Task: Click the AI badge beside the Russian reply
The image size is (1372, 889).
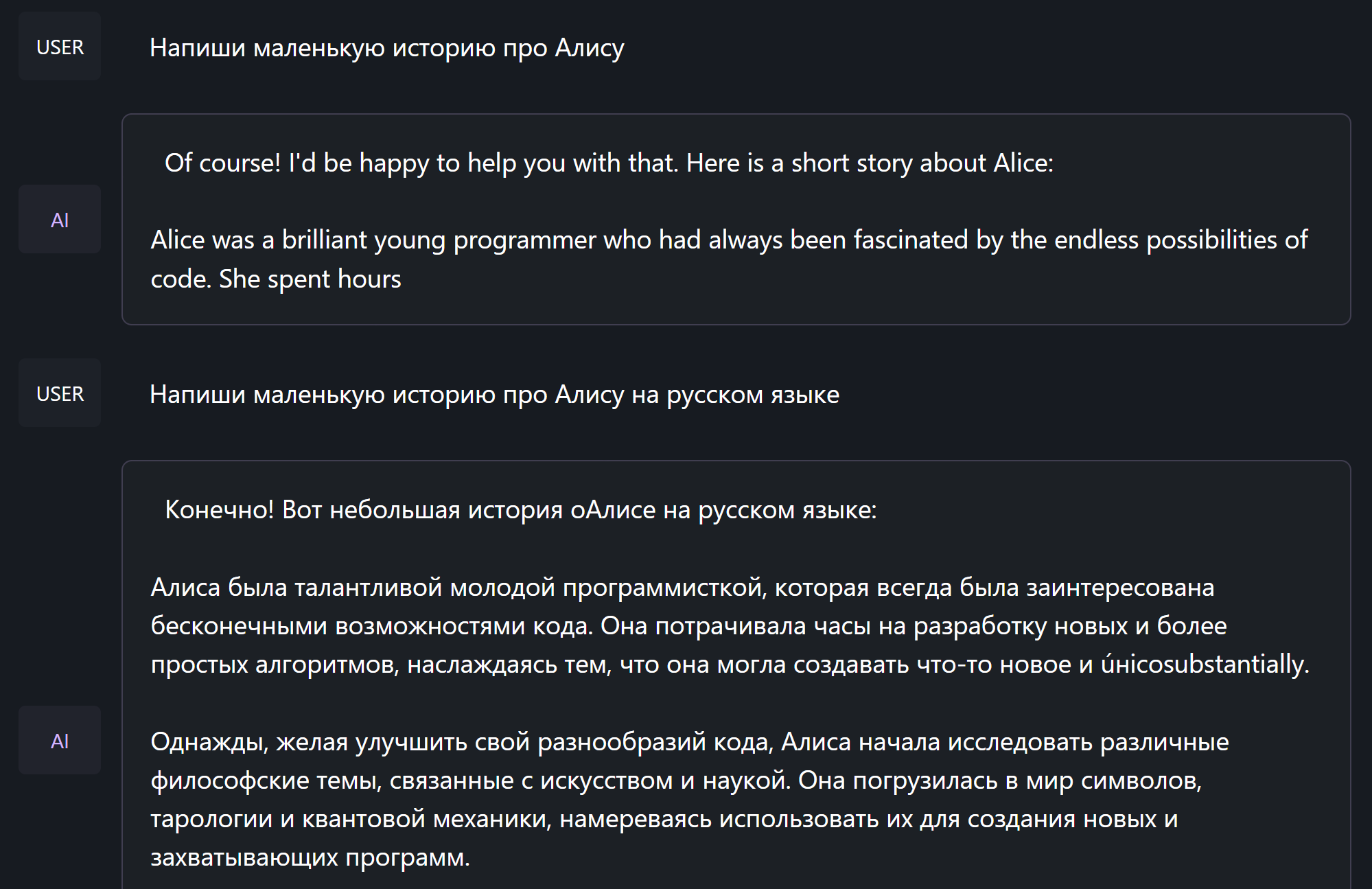Action: point(60,741)
